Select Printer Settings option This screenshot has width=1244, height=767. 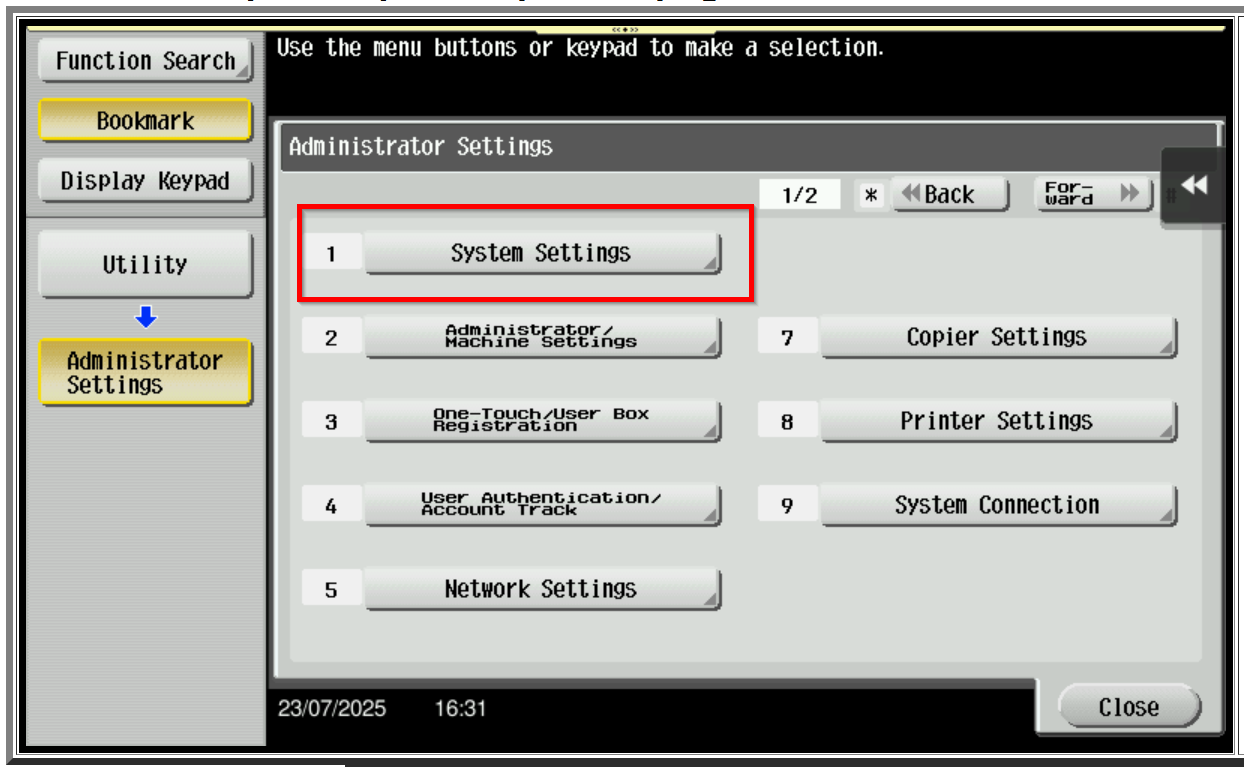[997, 421]
